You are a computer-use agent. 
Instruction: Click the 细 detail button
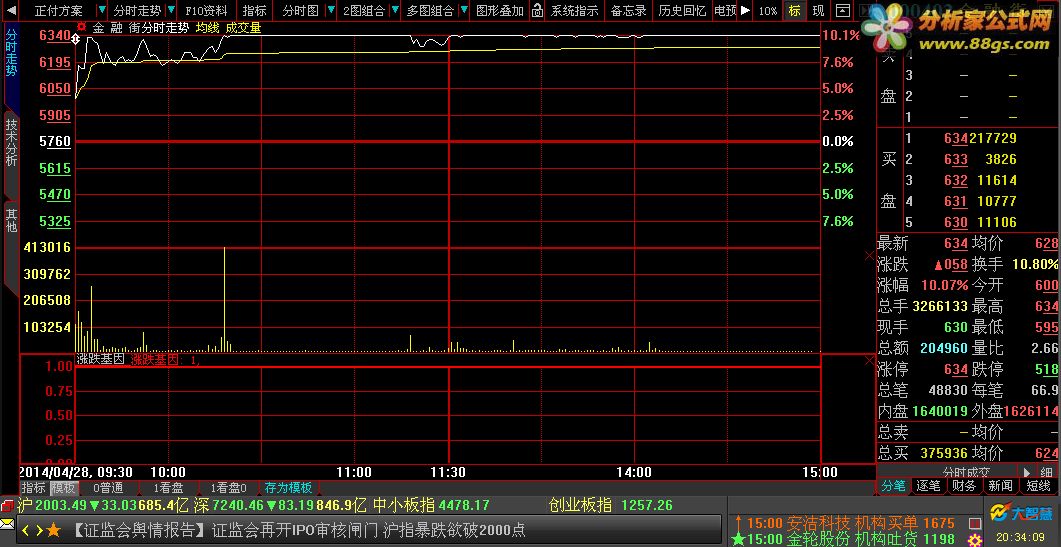coord(1046,472)
